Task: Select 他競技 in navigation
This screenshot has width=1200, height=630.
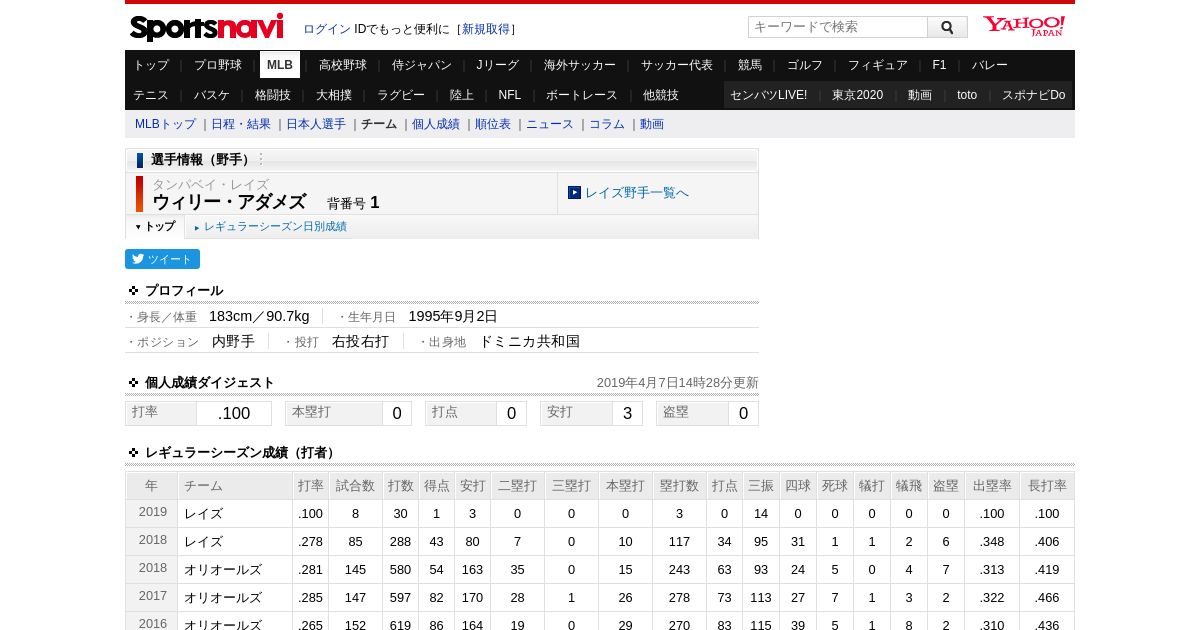Action: (661, 95)
